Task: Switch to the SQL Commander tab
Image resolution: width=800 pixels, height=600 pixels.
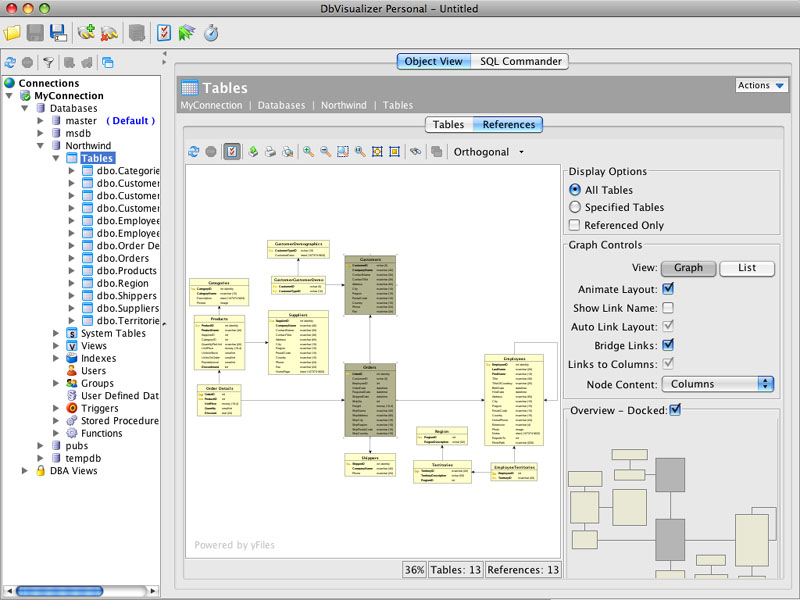Action: (520, 61)
